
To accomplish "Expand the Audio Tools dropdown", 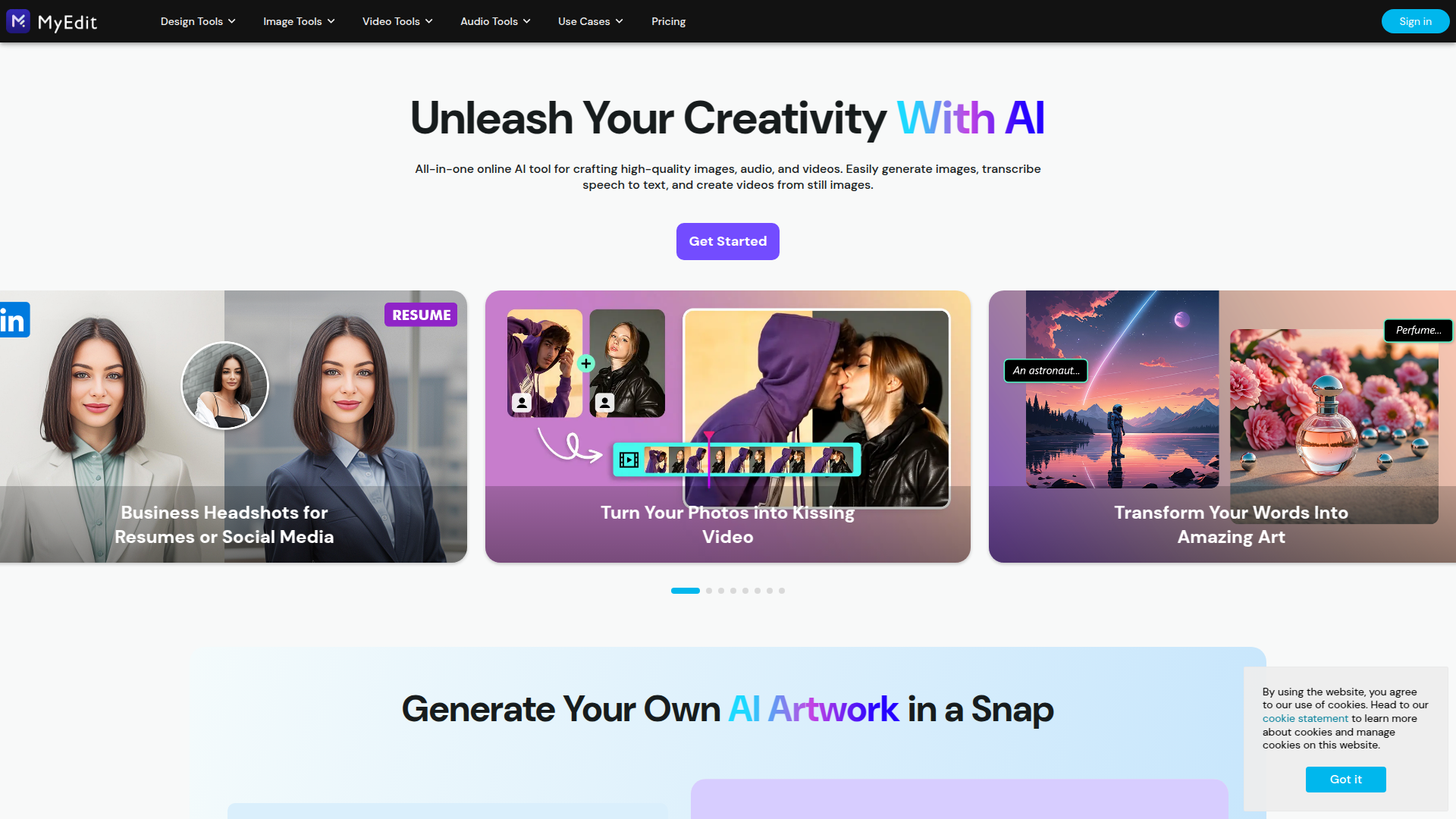I will click(x=495, y=21).
